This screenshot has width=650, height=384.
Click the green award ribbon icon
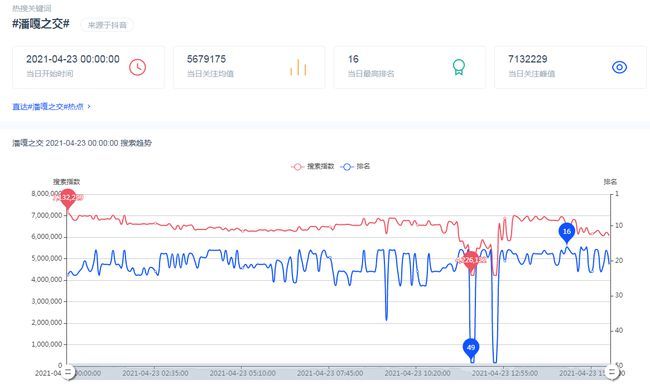458,67
